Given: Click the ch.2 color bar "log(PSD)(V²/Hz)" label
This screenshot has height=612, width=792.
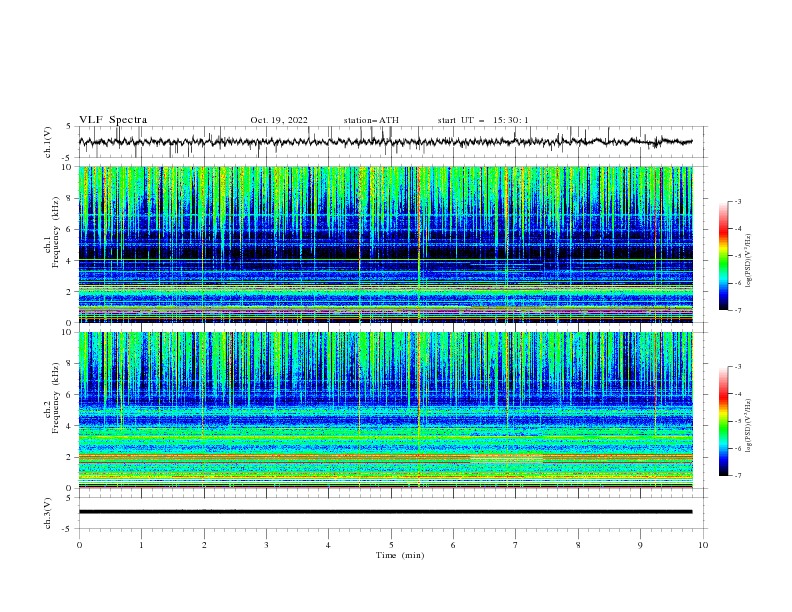Looking at the screenshot, I should tap(749, 426).
